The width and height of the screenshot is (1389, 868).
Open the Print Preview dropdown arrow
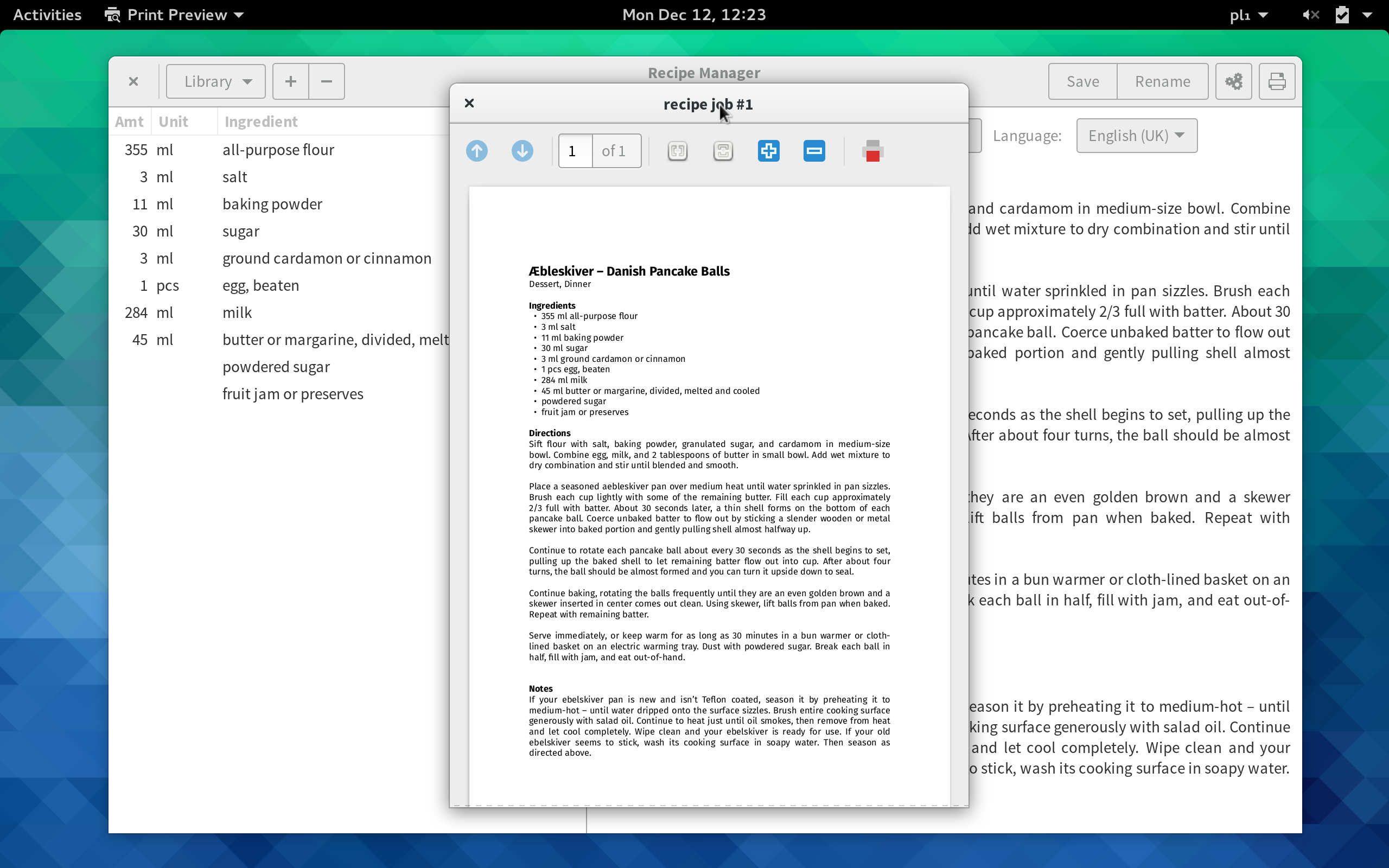point(237,14)
